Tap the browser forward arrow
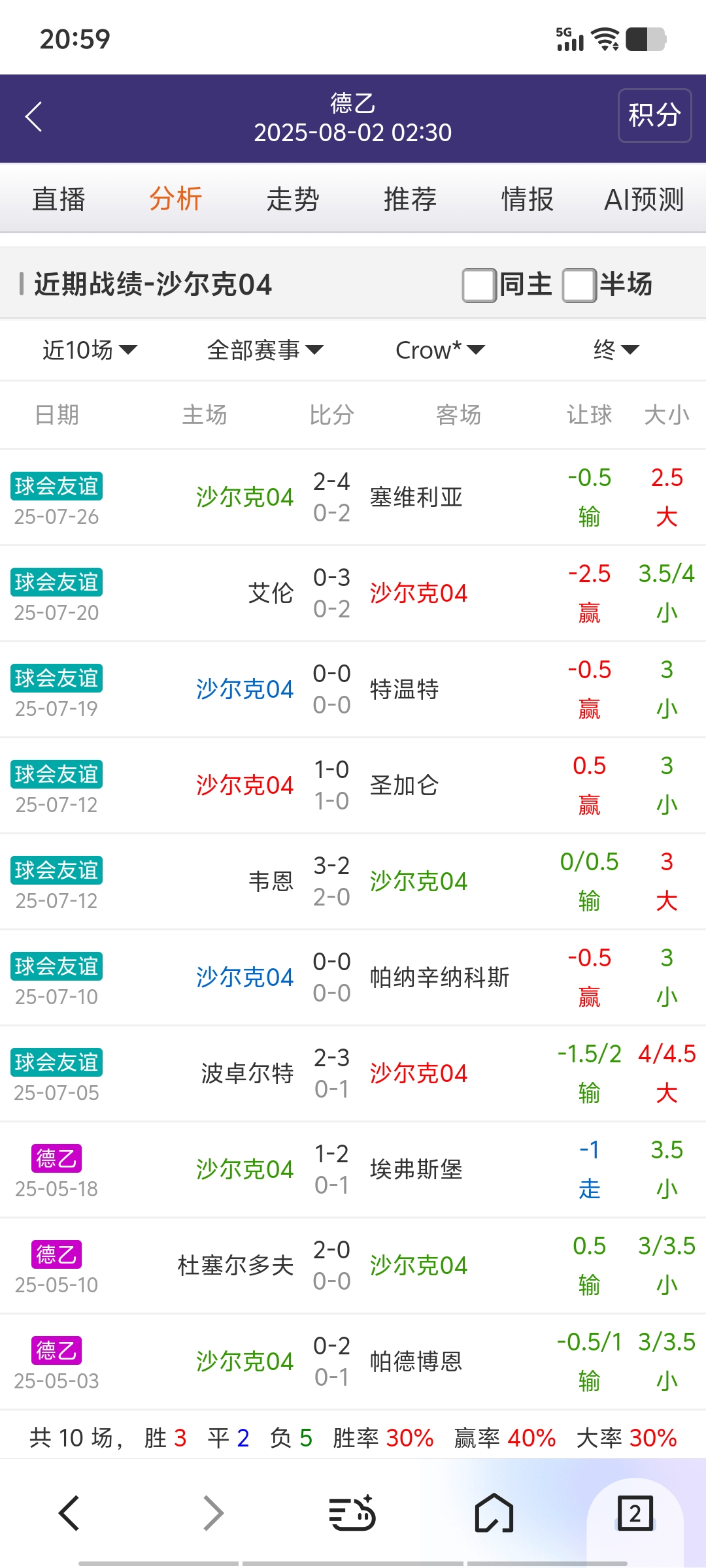Screen dimensions: 706x1568 click(213, 1513)
